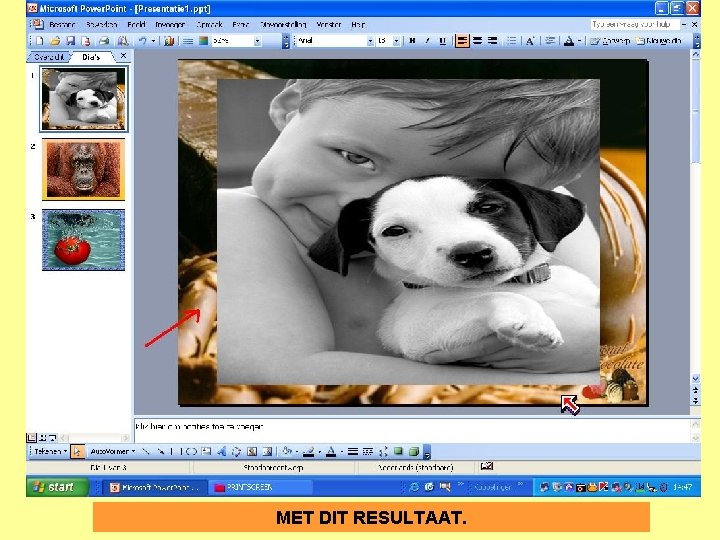Open the Arial font name dropdown

(370, 41)
